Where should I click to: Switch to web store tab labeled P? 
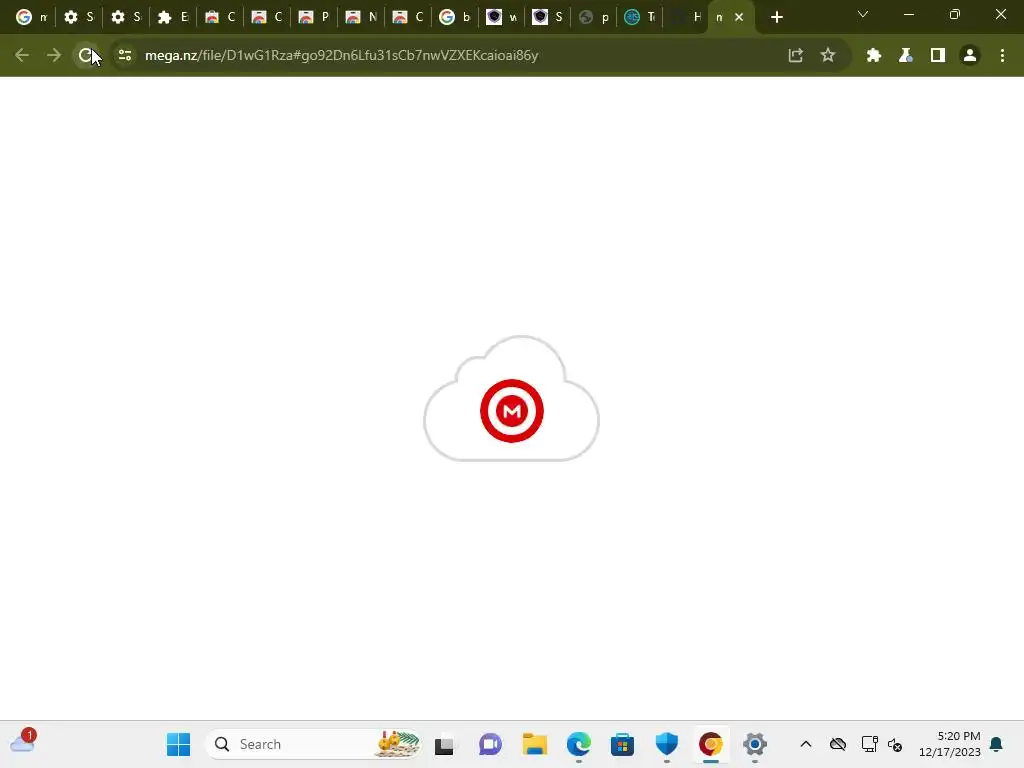point(313,18)
